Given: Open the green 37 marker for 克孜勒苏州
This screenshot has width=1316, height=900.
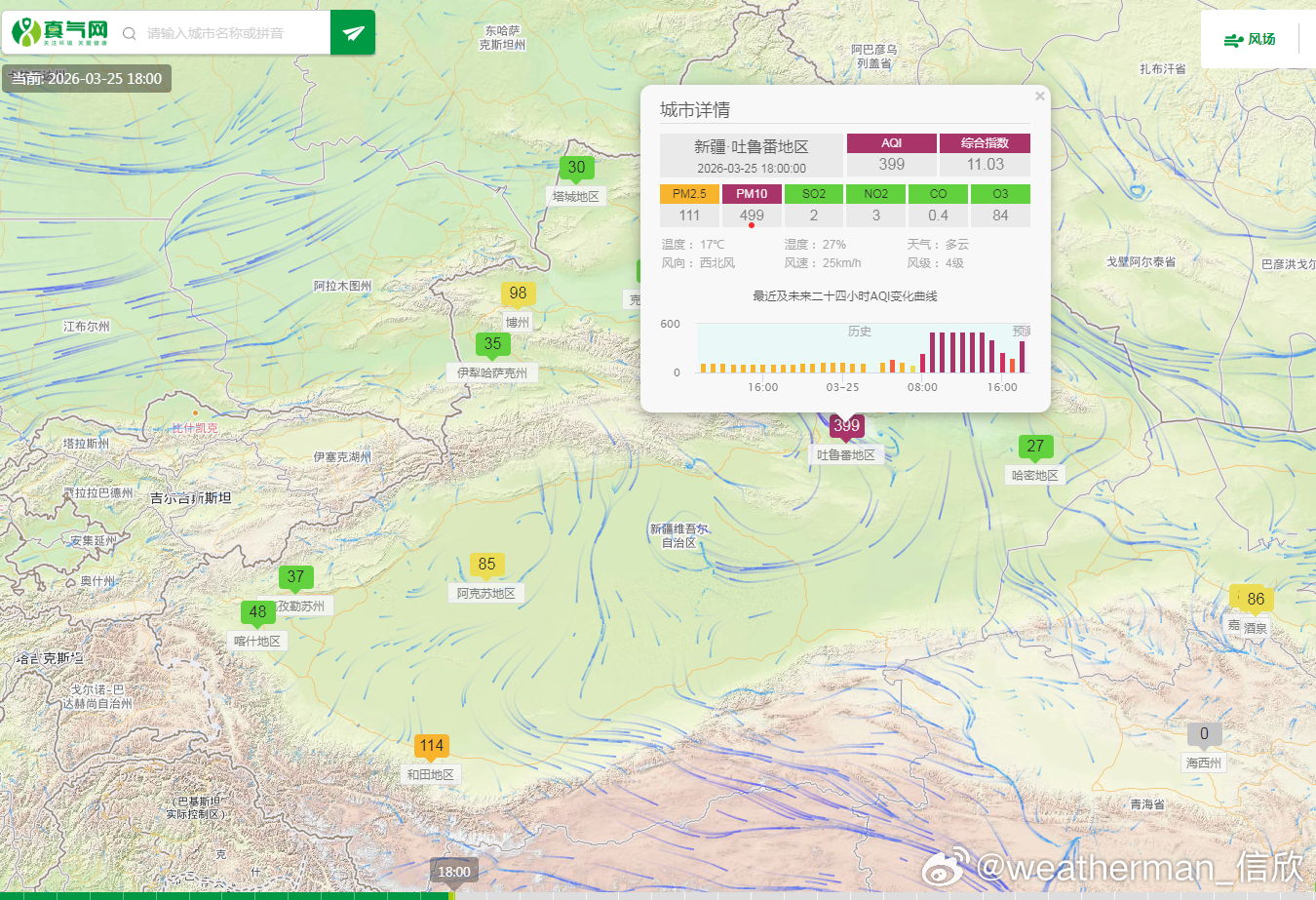Looking at the screenshot, I should click(295, 578).
